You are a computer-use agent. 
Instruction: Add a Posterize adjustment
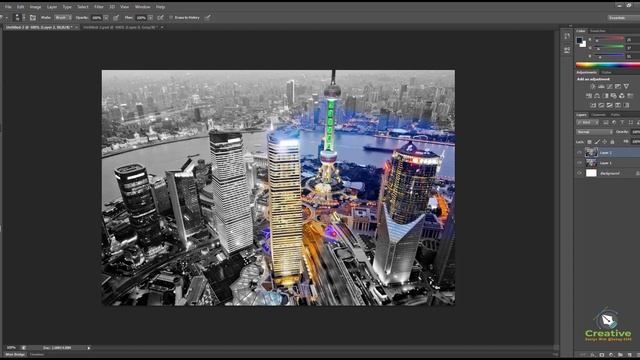(x=601, y=105)
